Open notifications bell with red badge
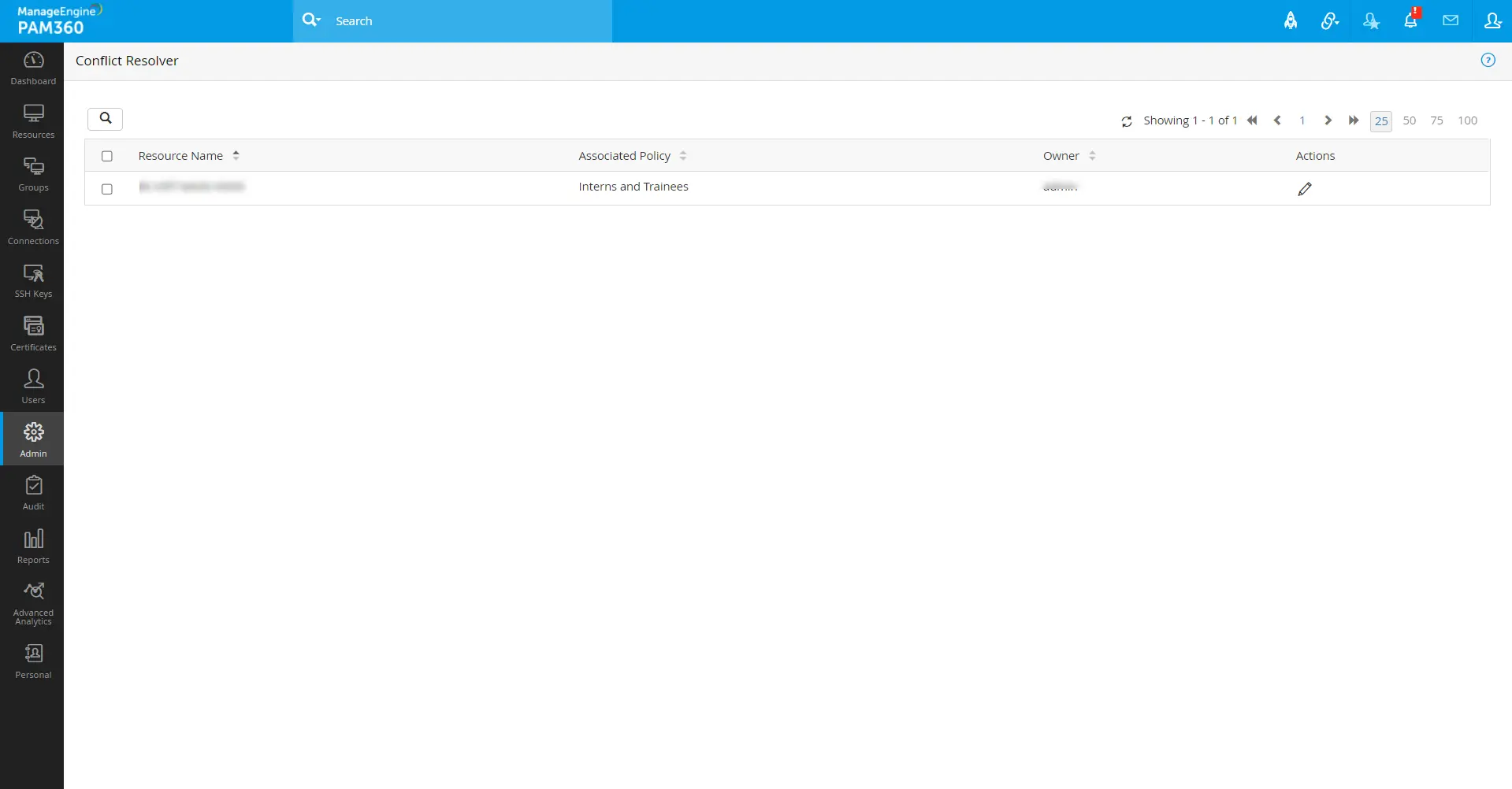 1411,19
